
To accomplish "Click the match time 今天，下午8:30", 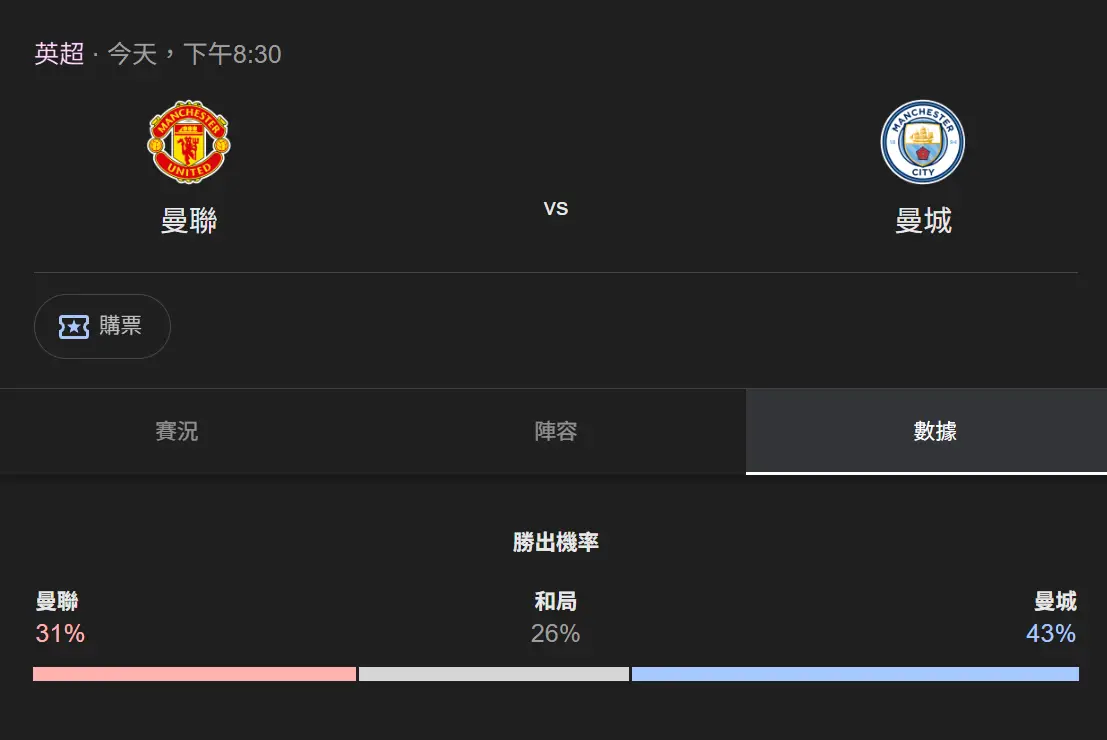I will (x=195, y=54).
